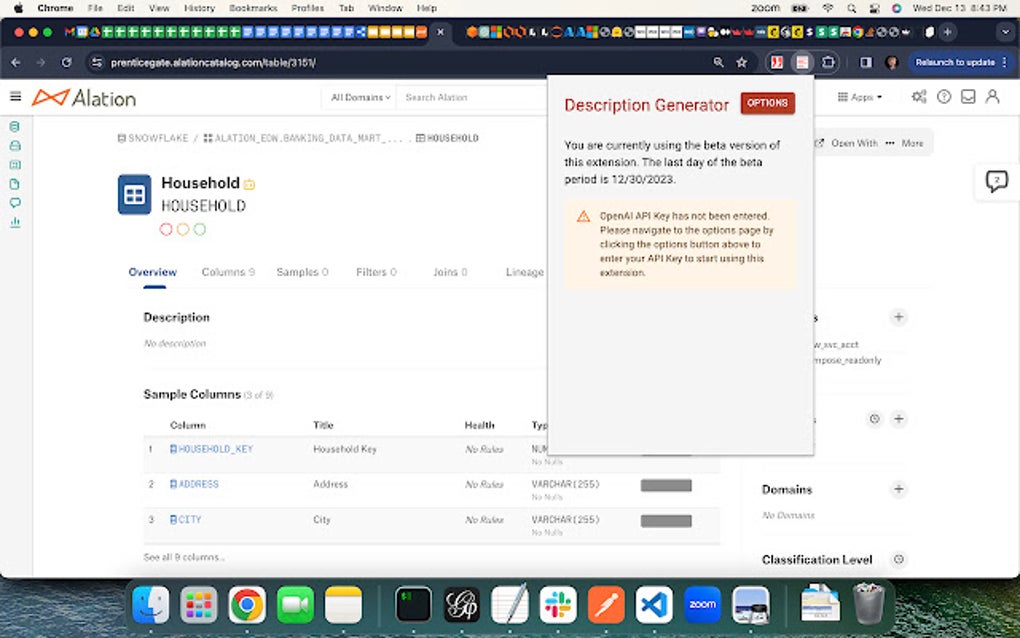This screenshot has width=1020, height=638.
Task: Open the inbox icon near the profile
Action: (x=966, y=97)
